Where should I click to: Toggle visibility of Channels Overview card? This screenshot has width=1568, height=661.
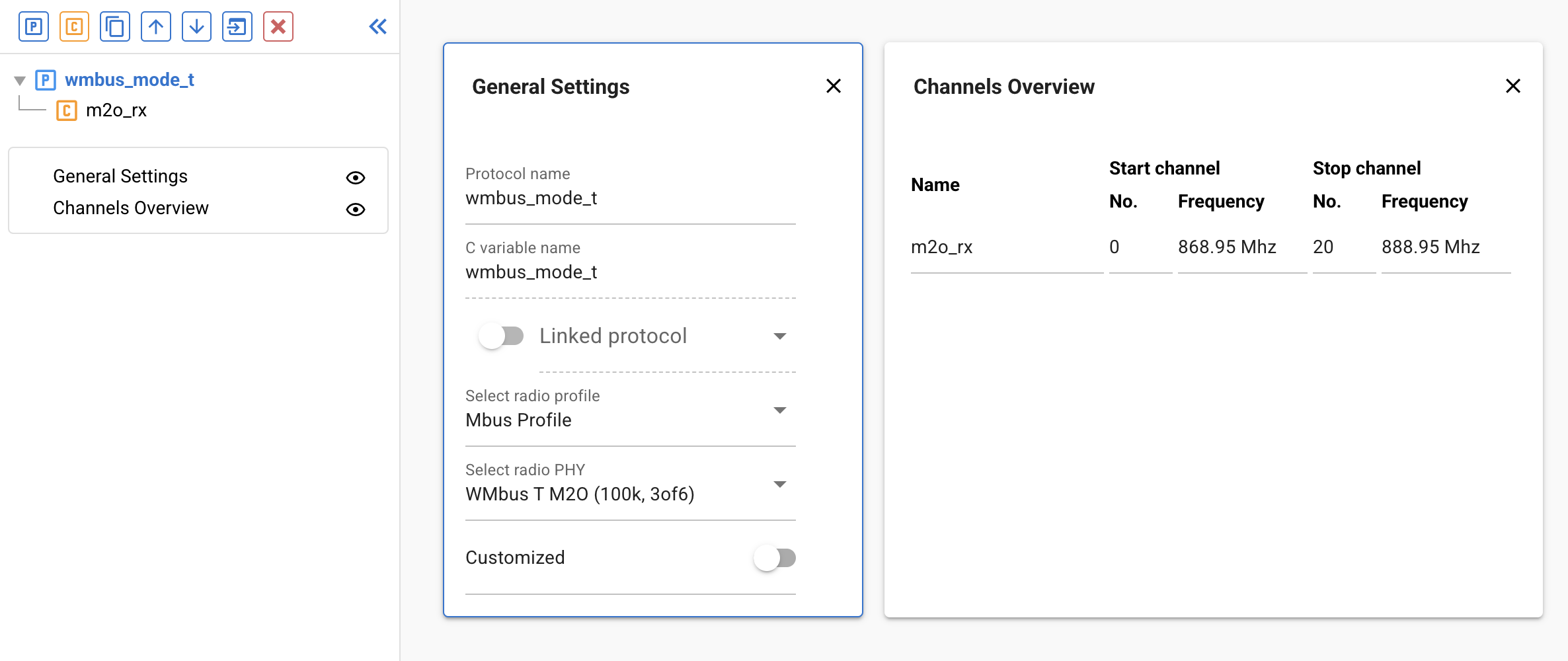coord(356,209)
